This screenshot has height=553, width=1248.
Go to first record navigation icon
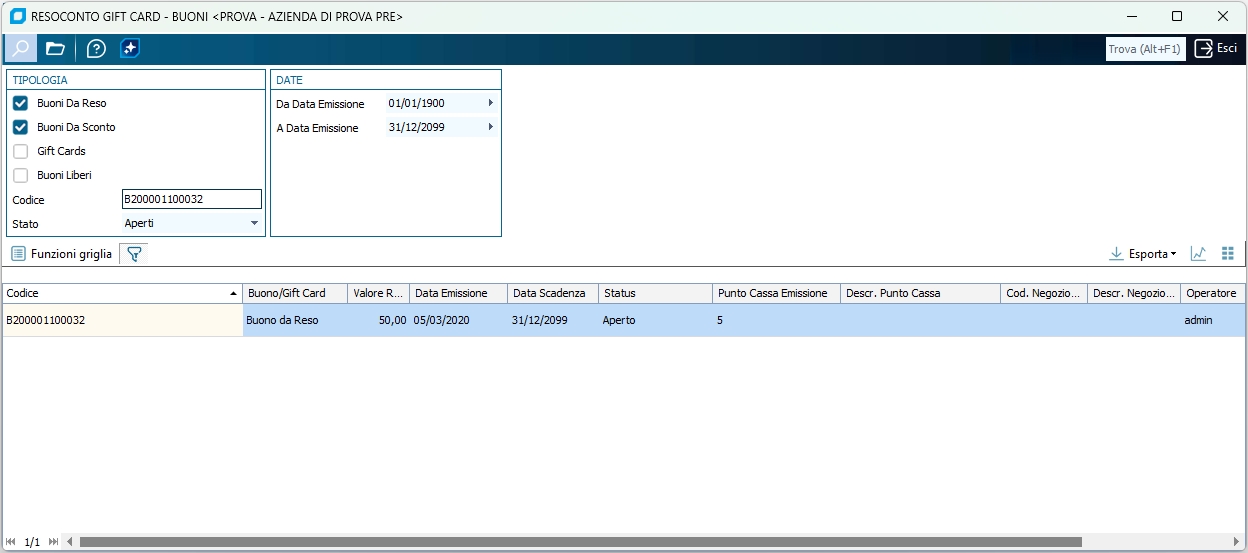[11, 542]
